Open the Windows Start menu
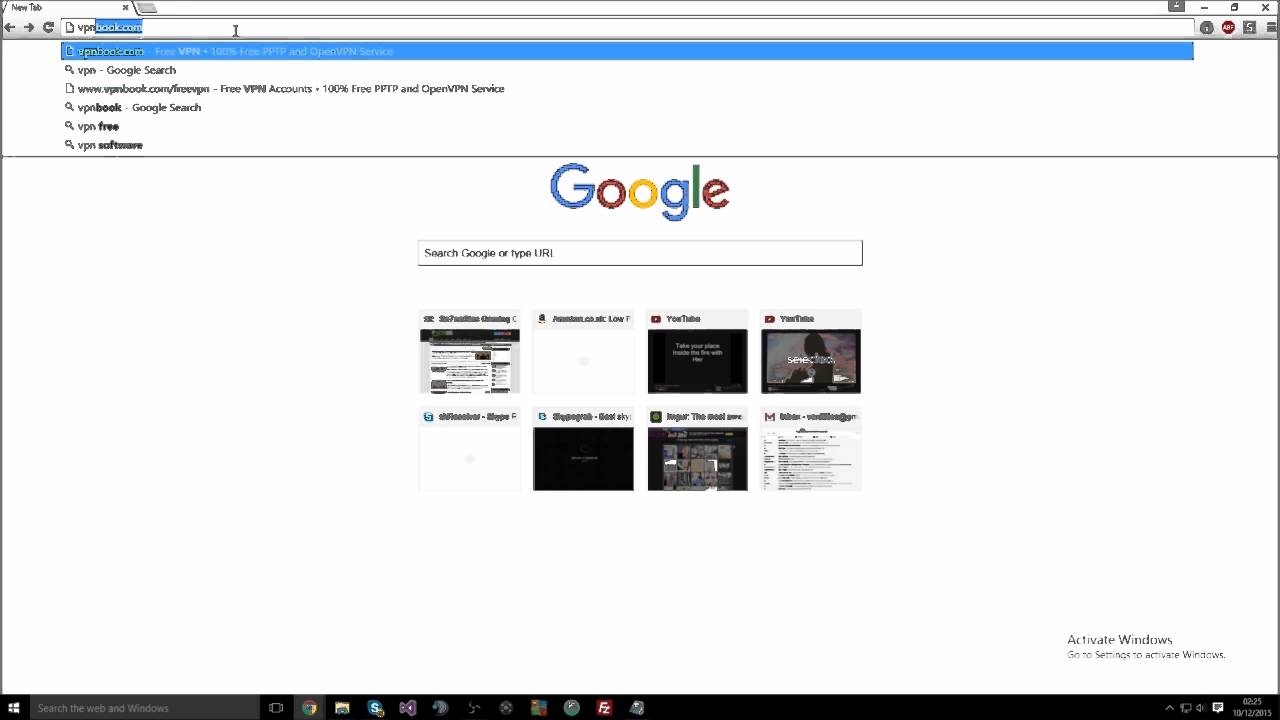This screenshot has height=720, width=1280. pyautogui.click(x=14, y=708)
